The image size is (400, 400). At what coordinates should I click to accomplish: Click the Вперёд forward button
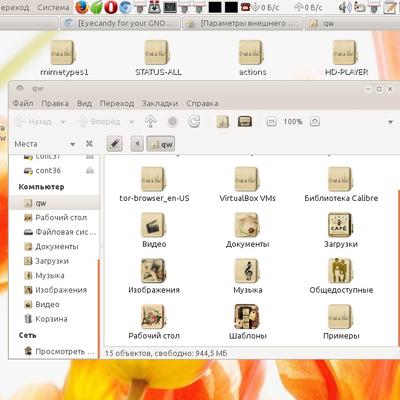pyautogui.click(x=100, y=122)
